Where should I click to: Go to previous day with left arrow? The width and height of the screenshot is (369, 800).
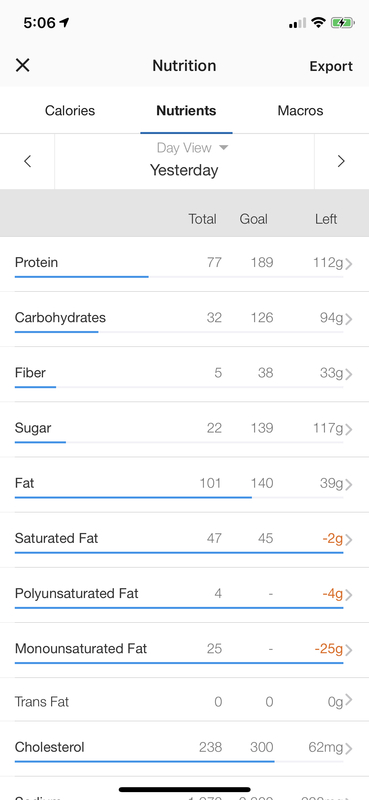(28, 162)
